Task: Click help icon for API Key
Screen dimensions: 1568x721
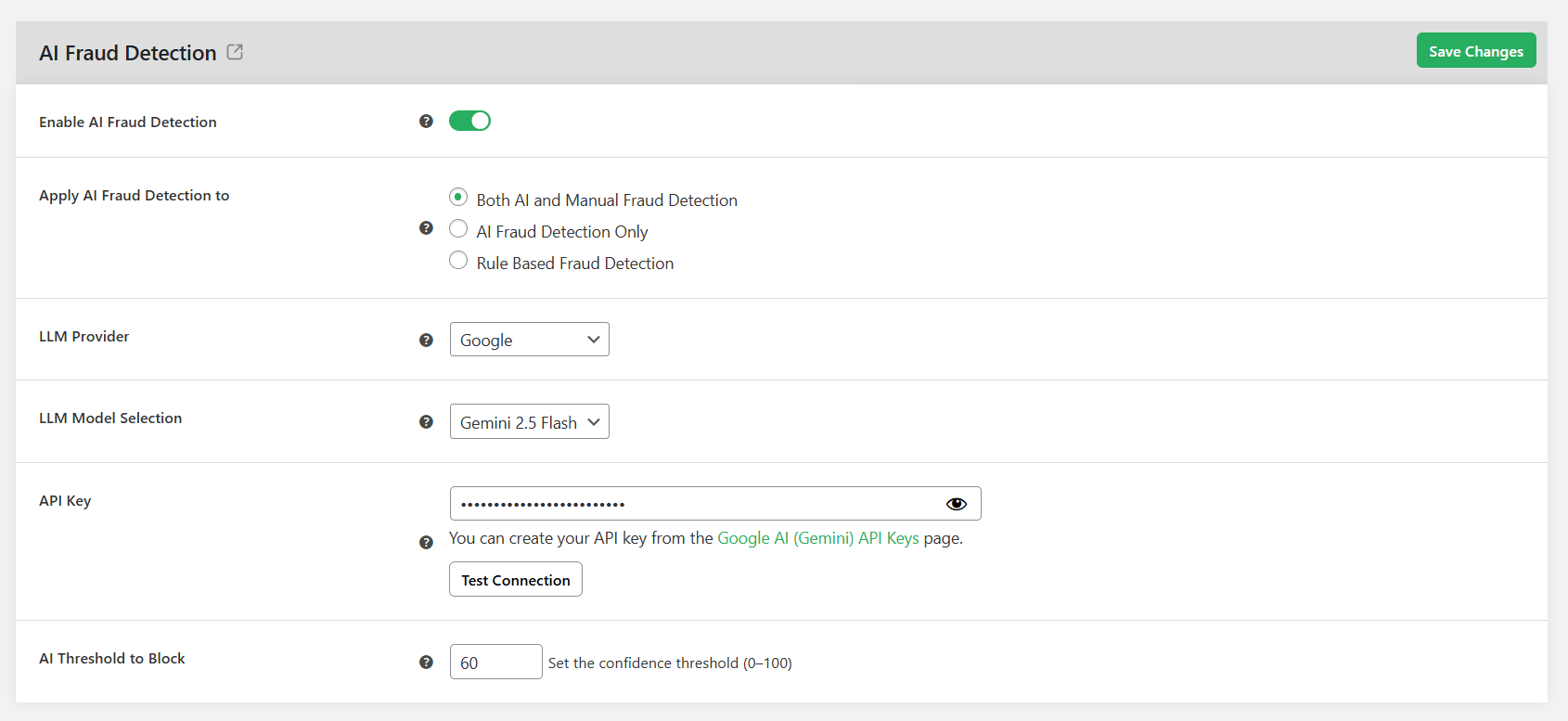Action: (426, 543)
